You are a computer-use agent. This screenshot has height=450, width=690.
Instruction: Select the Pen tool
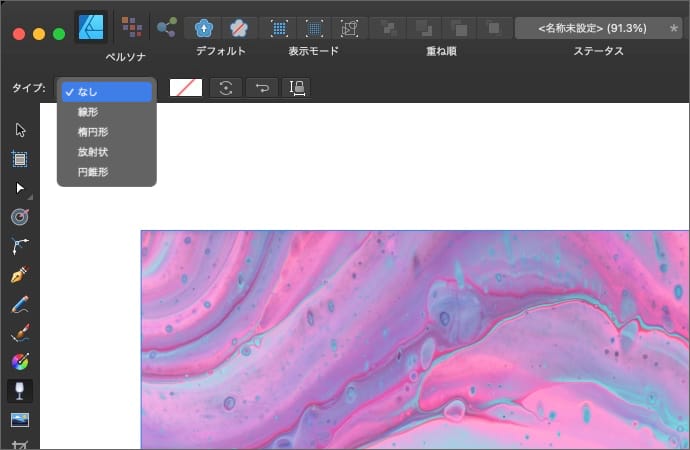click(19, 274)
